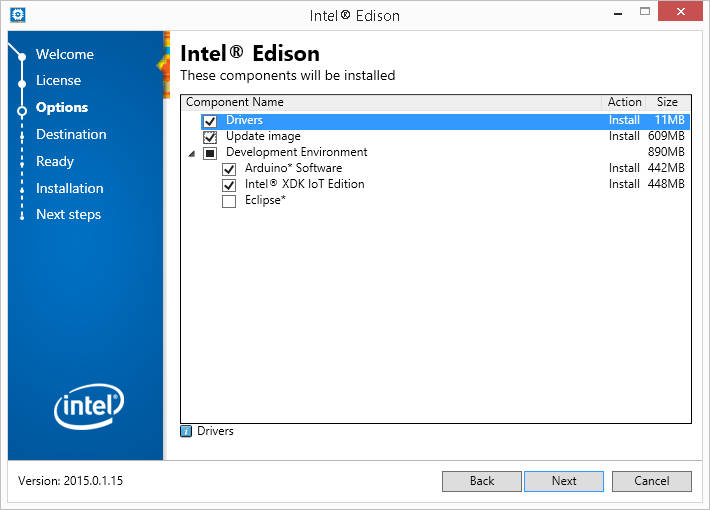
Task: Select the Drivers row label
Action: [x=245, y=120]
